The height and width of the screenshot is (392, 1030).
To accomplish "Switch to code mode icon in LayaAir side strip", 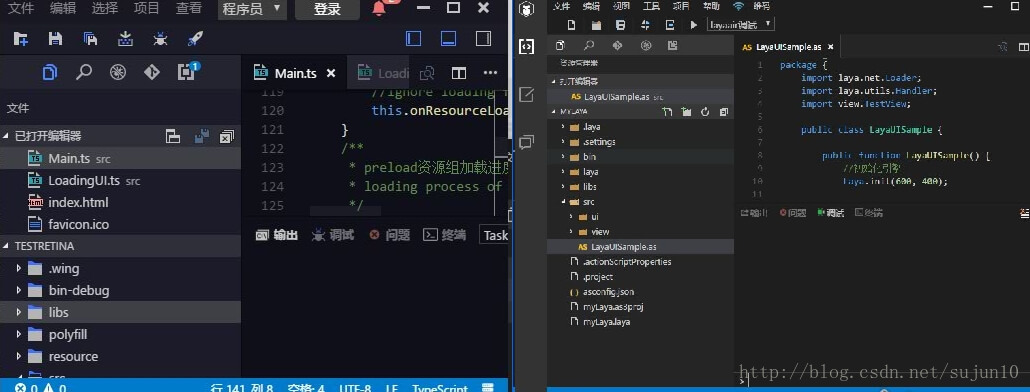I will (x=527, y=46).
